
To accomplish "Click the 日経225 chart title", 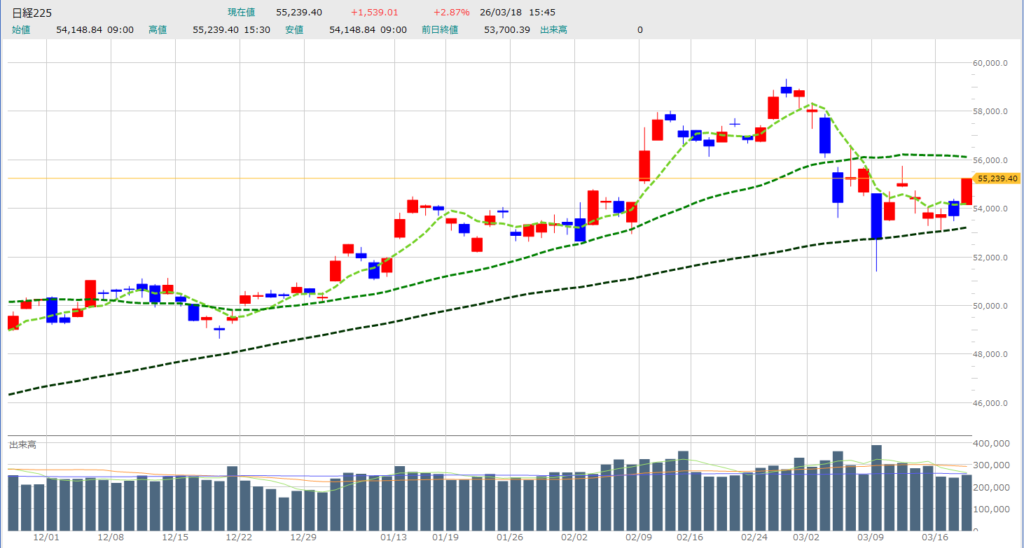I will pyautogui.click(x=32, y=12).
